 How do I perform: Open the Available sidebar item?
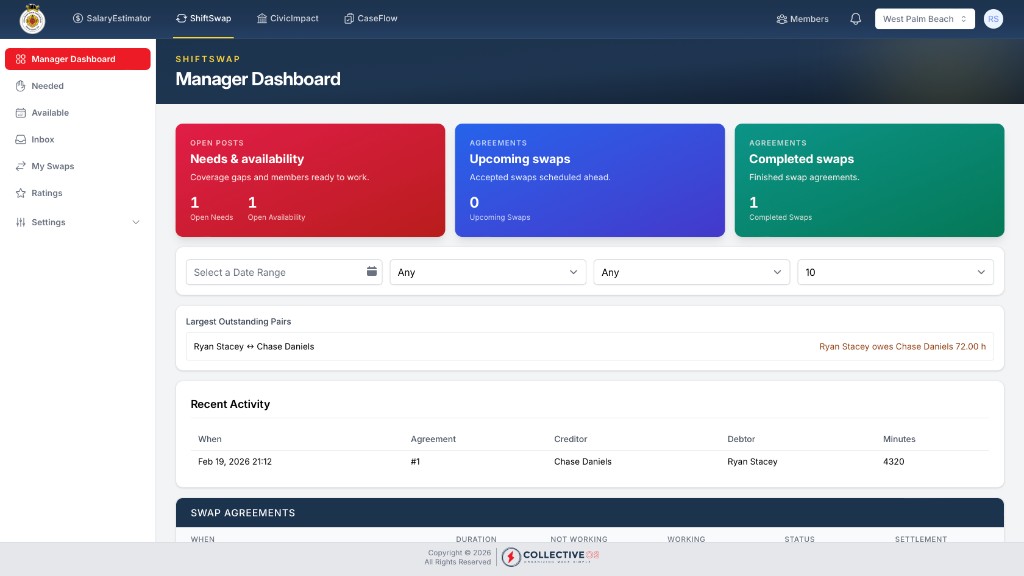click(x=78, y=112)
